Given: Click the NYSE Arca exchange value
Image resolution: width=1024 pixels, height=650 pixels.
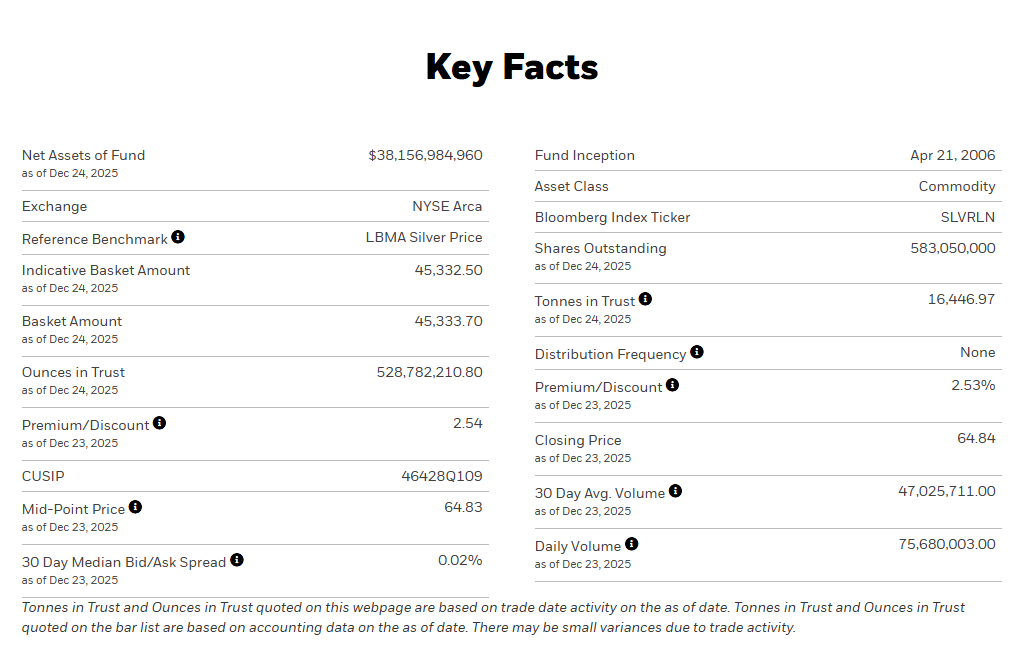Looking at the screenshot, I should 447,206.
